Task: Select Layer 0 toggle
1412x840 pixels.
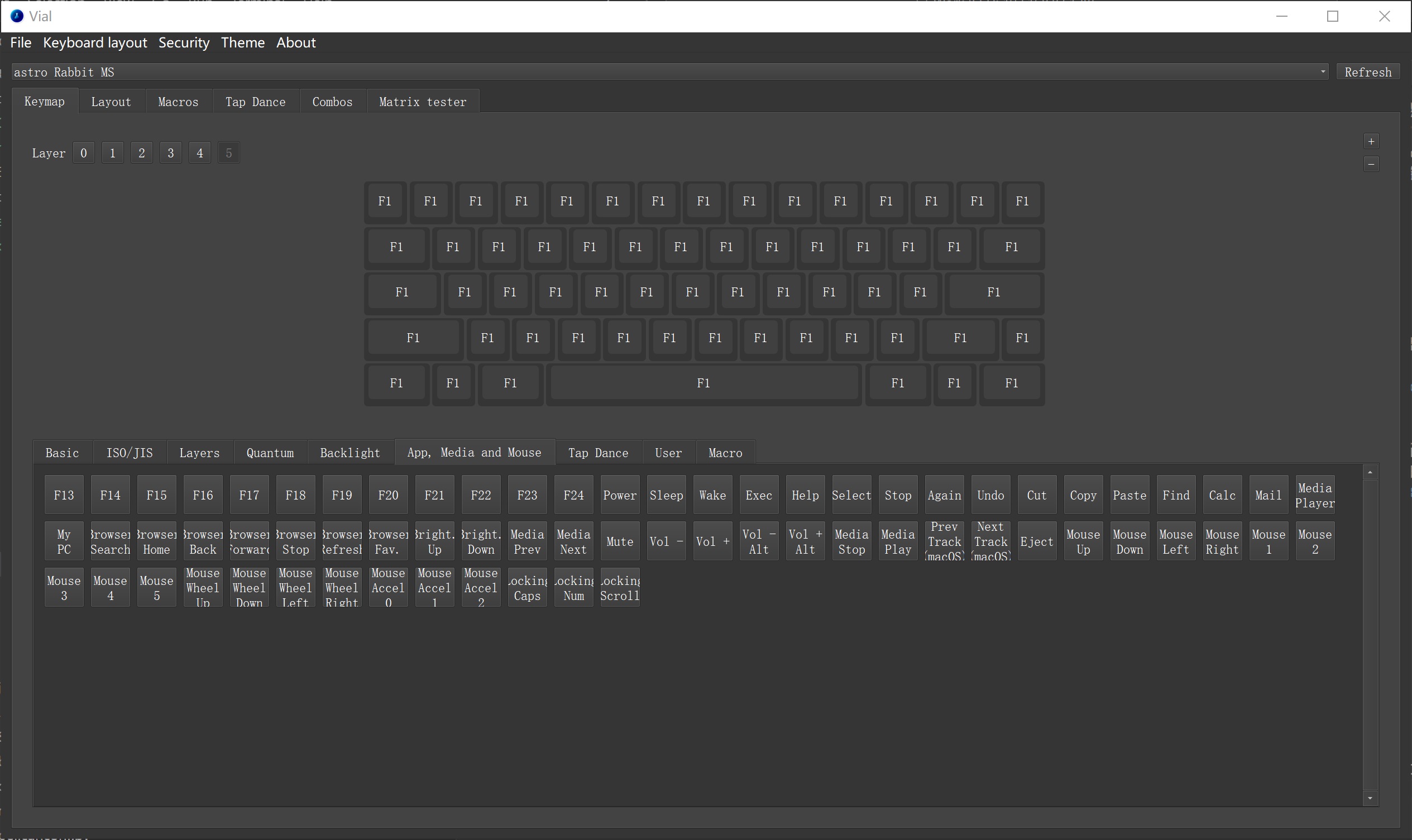Action: [84, 152]
